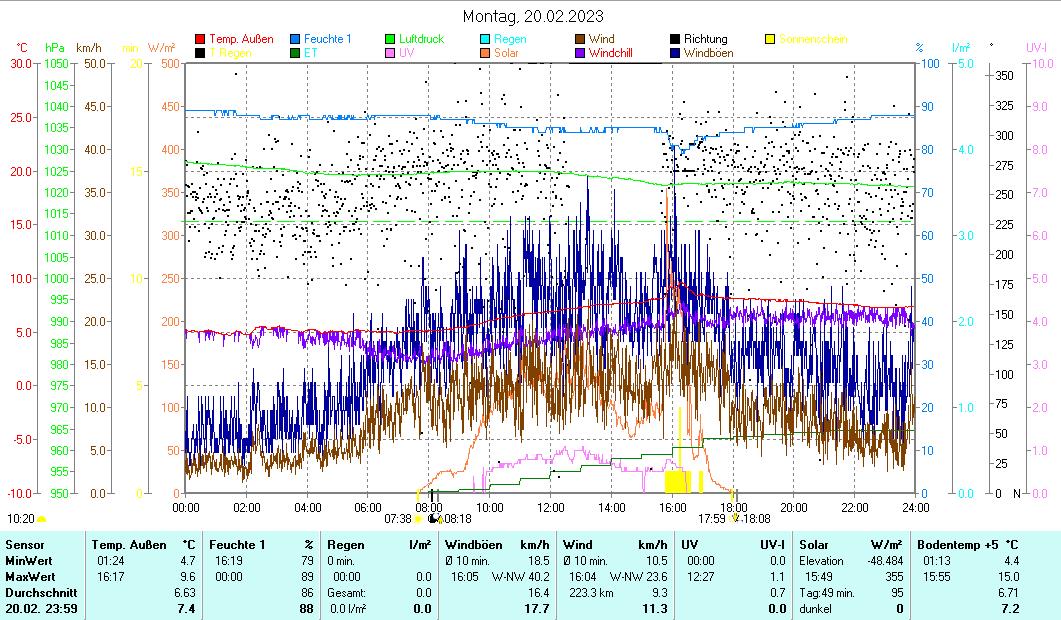Screen dimensions: 1061x620
Task: Click the red Temp. Außen legend swatch
Action: coord(200,40)
